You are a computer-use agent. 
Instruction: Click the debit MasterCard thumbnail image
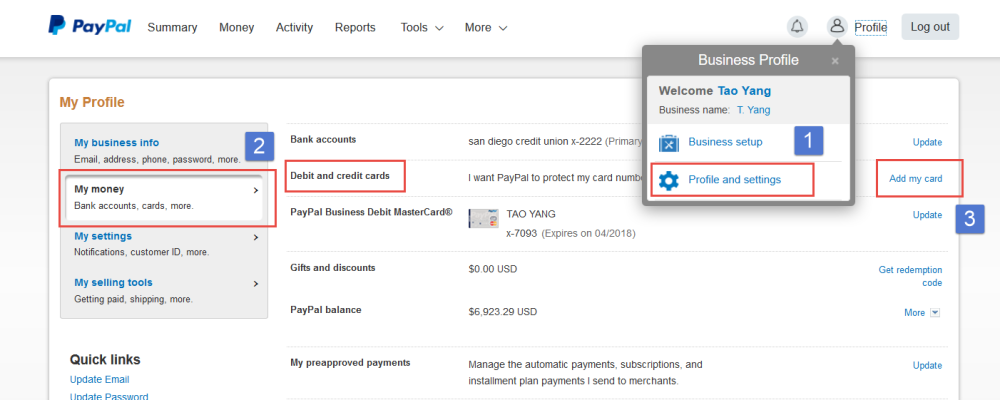tap(483, 218)
